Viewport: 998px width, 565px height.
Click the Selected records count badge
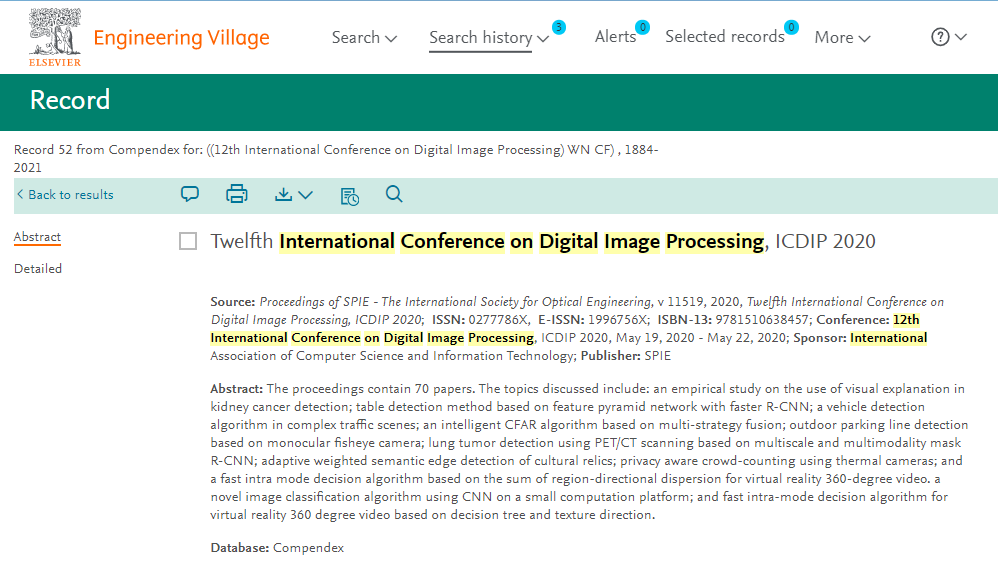pos(791,27)
